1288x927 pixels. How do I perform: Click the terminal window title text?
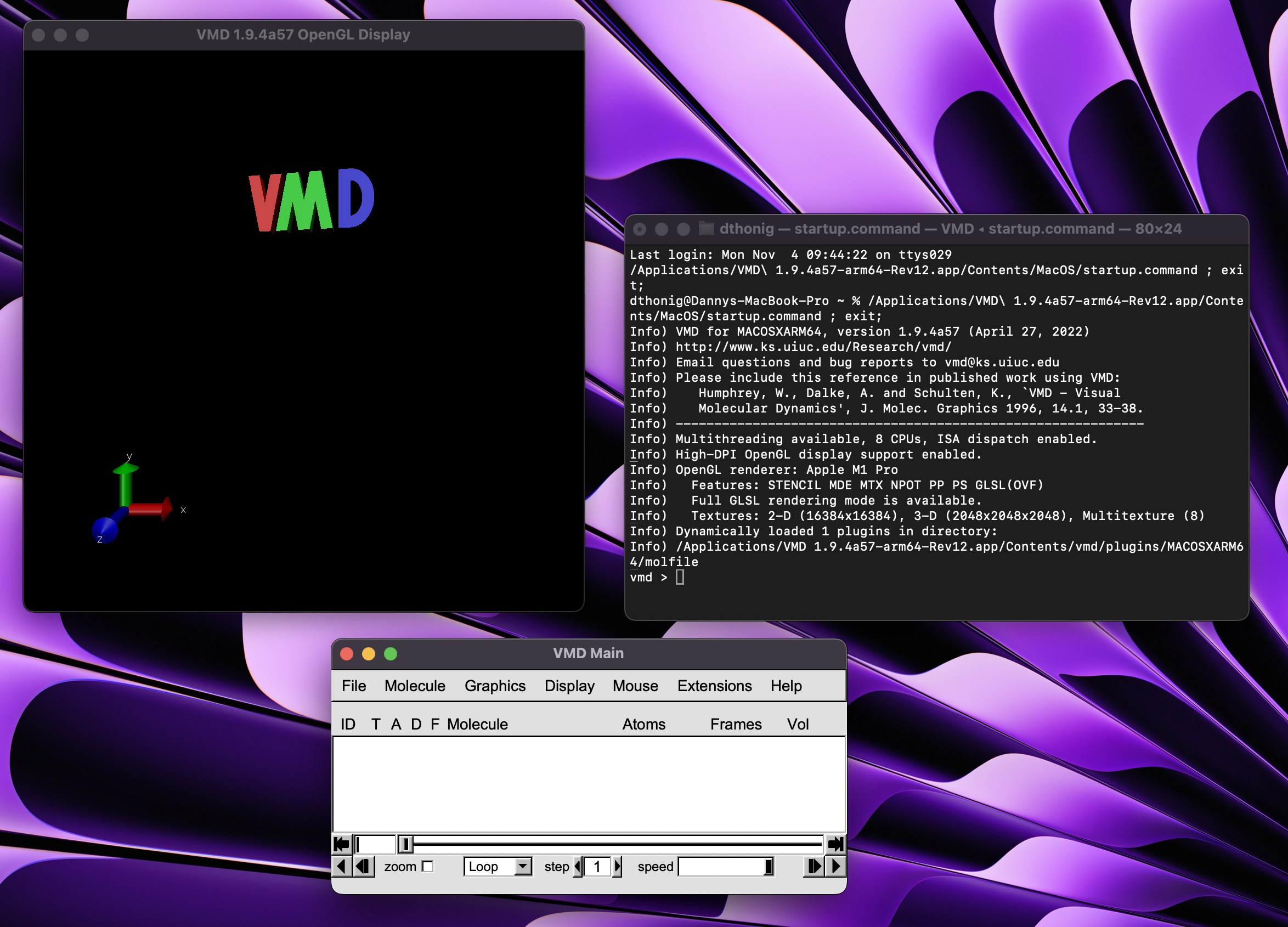click(x=951, y=228)
